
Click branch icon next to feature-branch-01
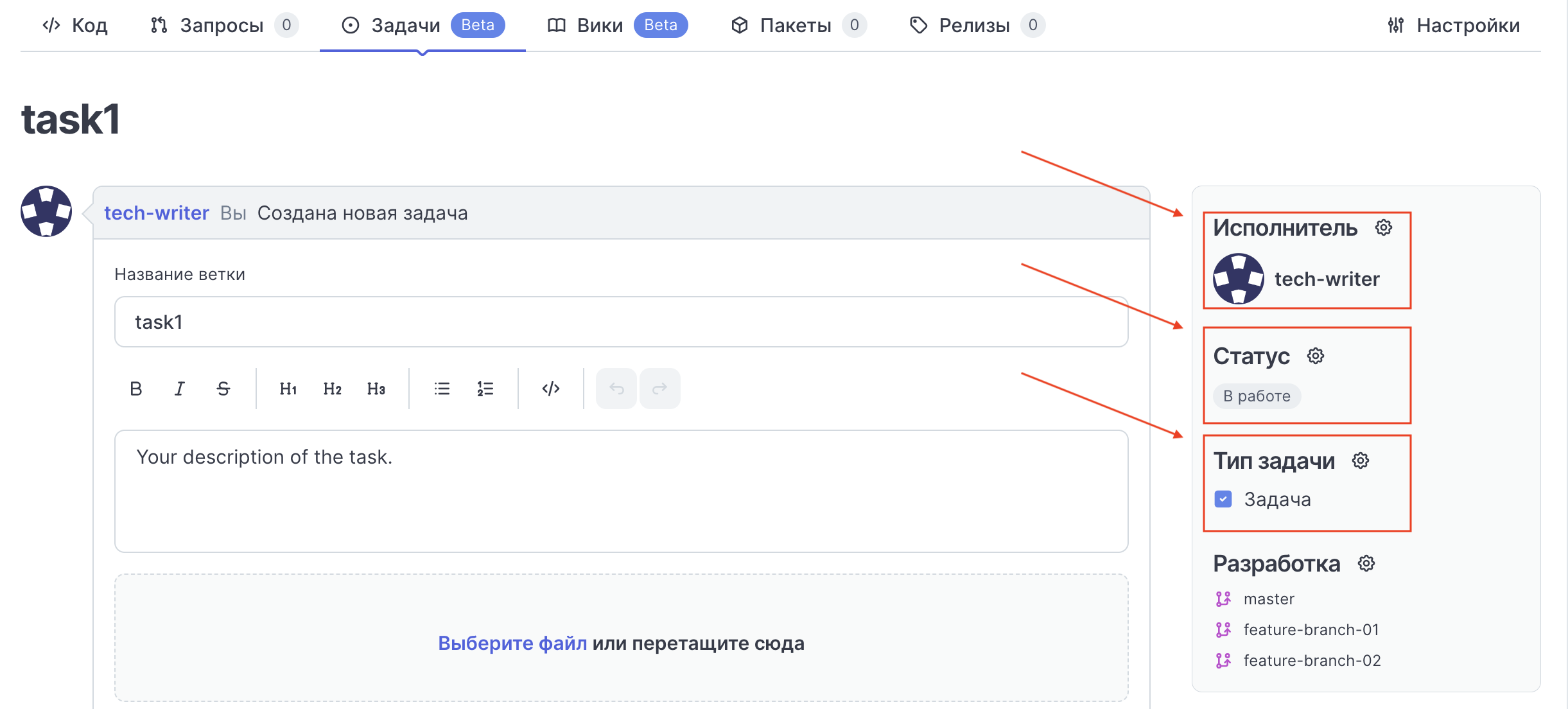pos(1223,629)
